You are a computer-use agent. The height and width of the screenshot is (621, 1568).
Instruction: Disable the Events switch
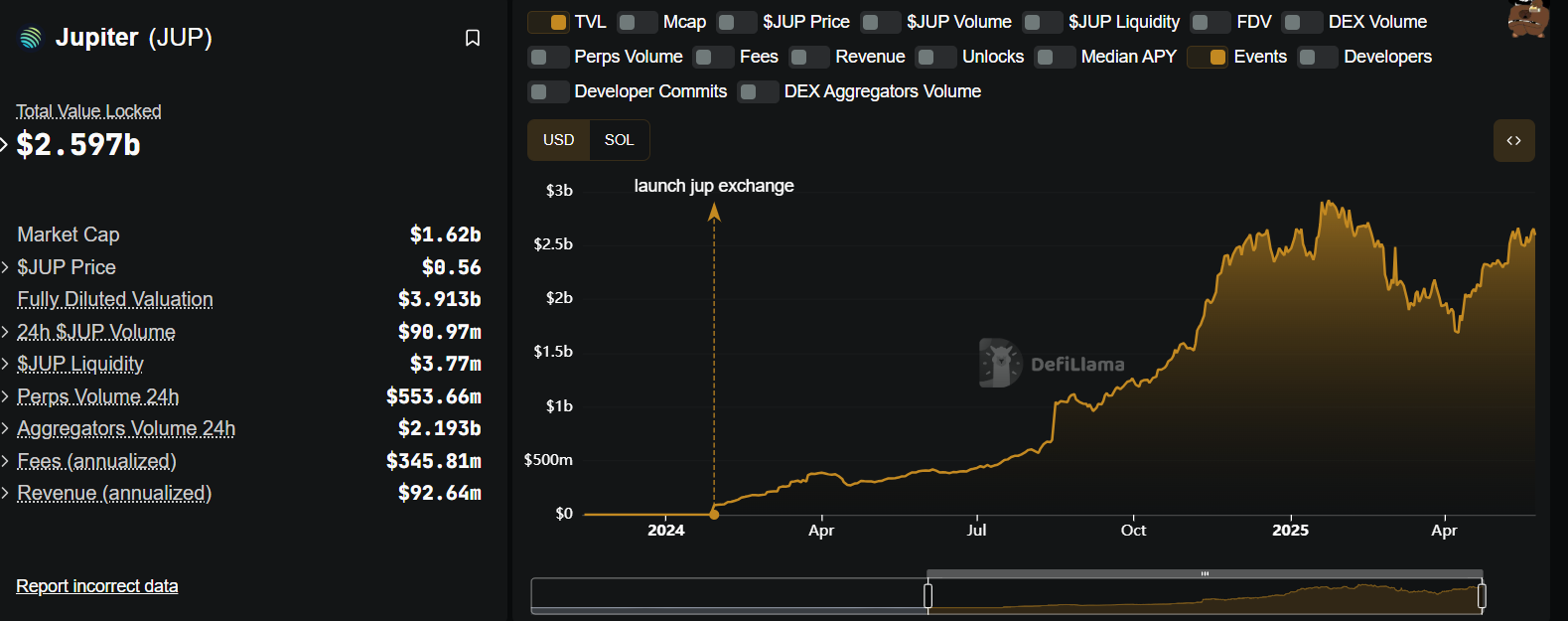pyautogui.click(x=1208, y=57)
